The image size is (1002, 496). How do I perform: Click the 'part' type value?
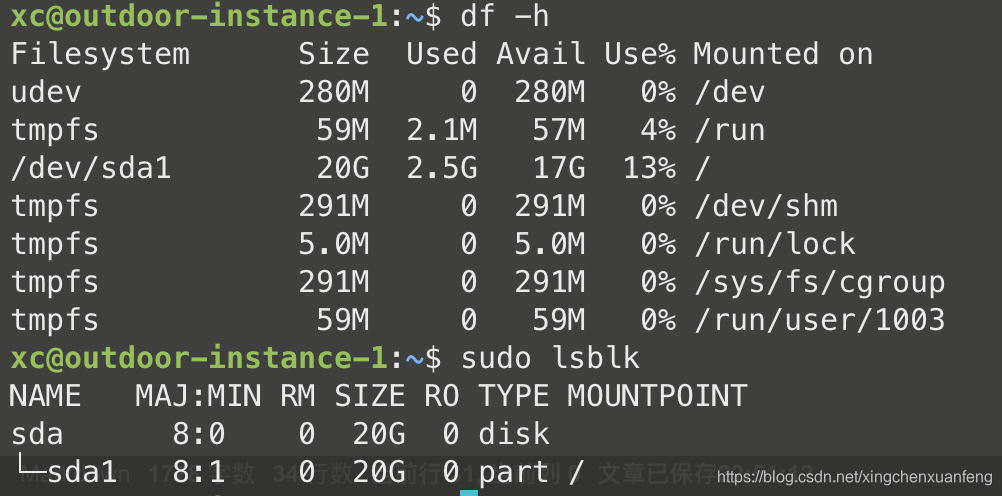click(514, 471)
